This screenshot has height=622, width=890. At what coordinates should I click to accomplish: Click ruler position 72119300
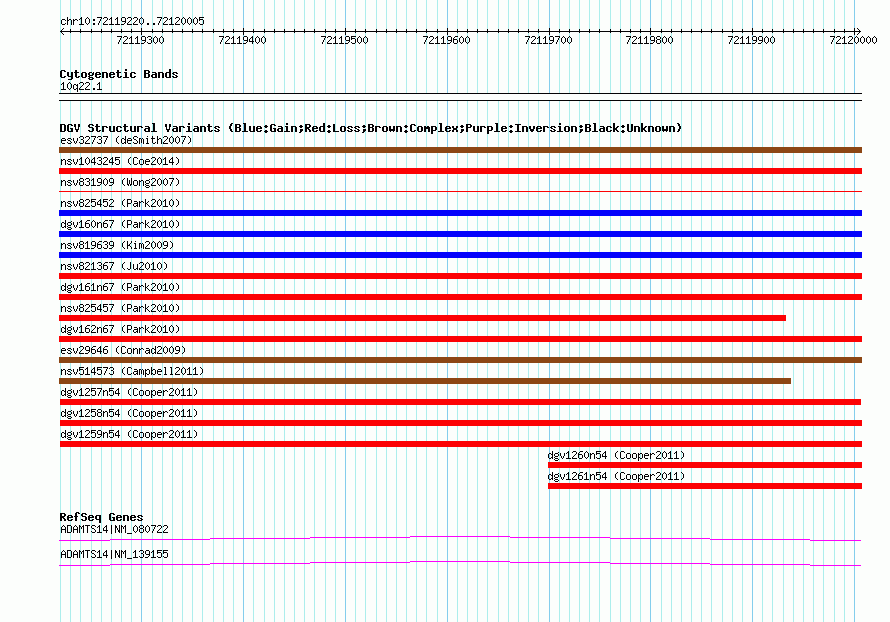click(140, 40)
